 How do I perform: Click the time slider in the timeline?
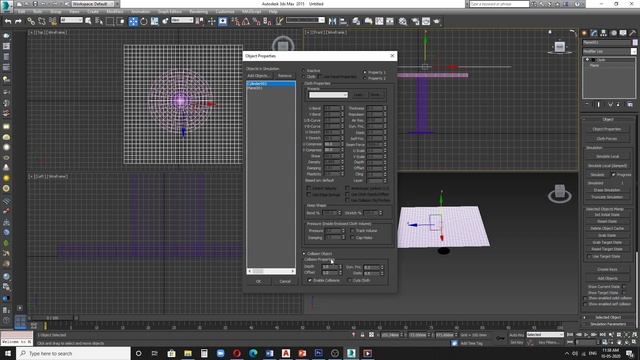[52, 318]
